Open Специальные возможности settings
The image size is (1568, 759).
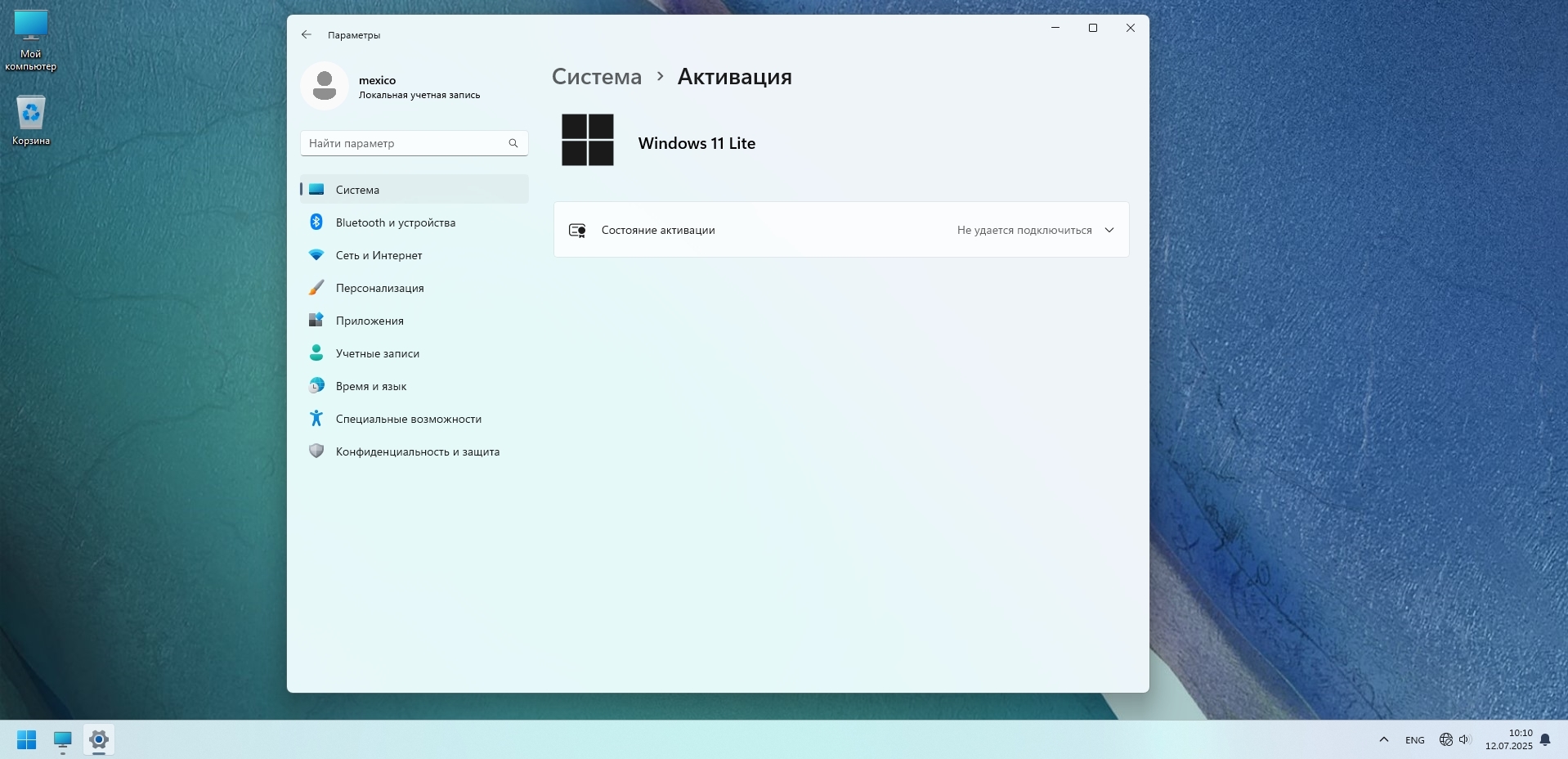click(x=414, y=419)
